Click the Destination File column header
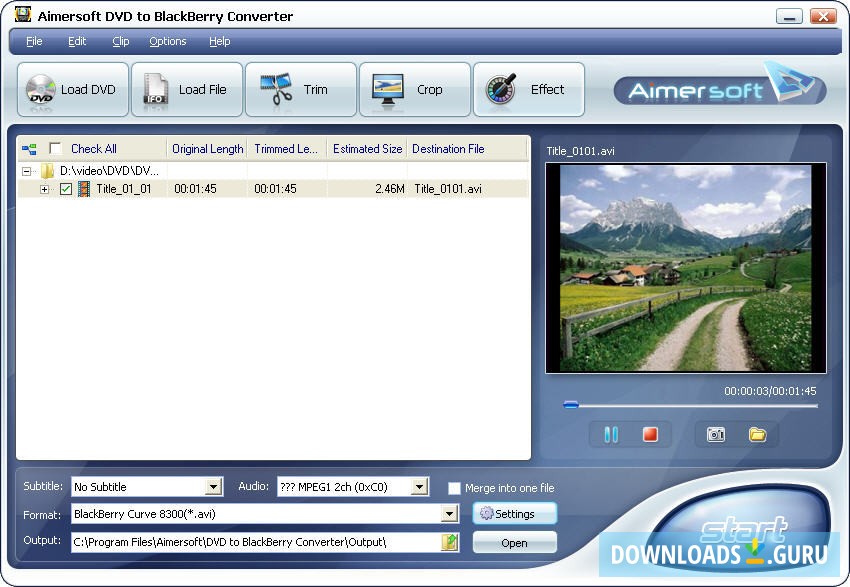The width and height of the screenshot is (850, 587). pos(467,149)
